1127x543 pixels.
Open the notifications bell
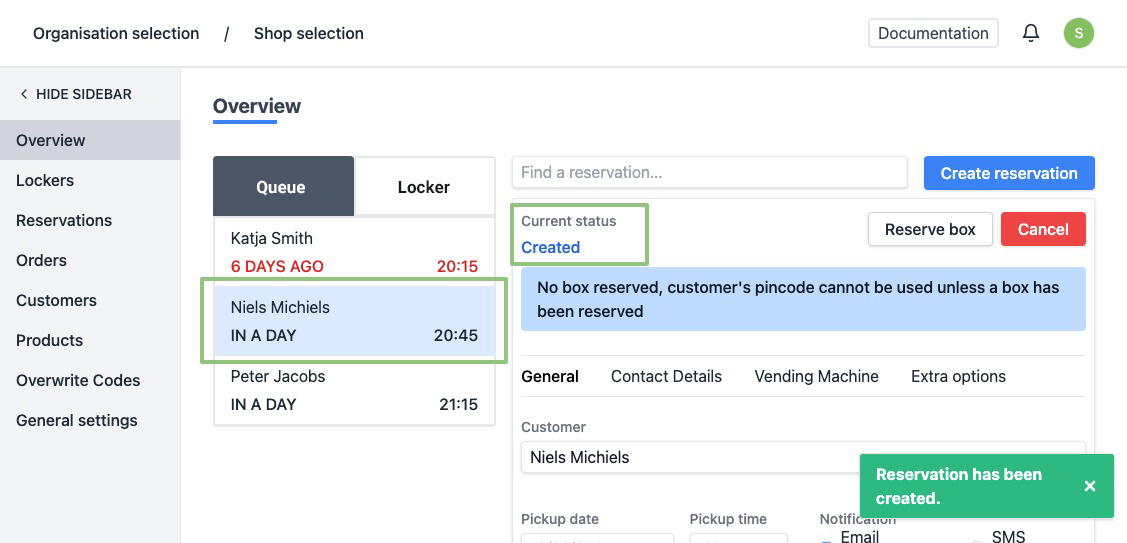coord(1031,33)
